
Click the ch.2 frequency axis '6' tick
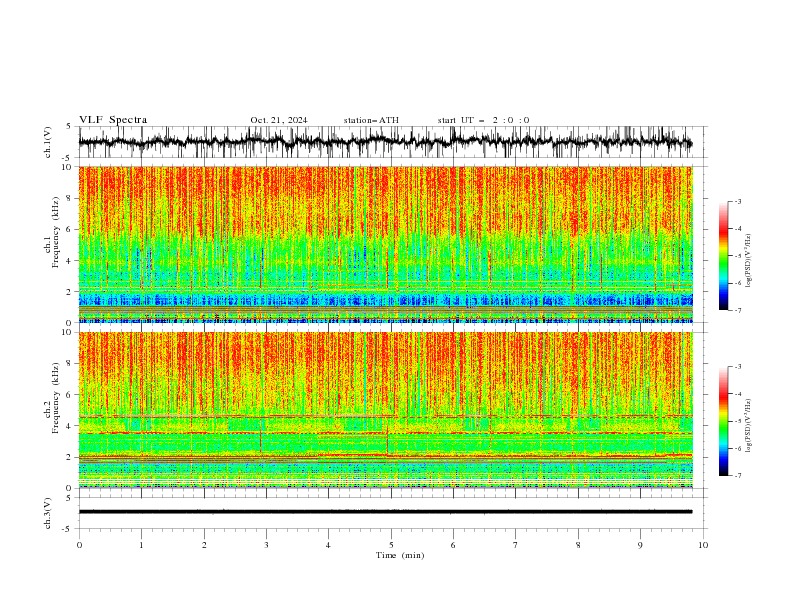tap(70, 395)
